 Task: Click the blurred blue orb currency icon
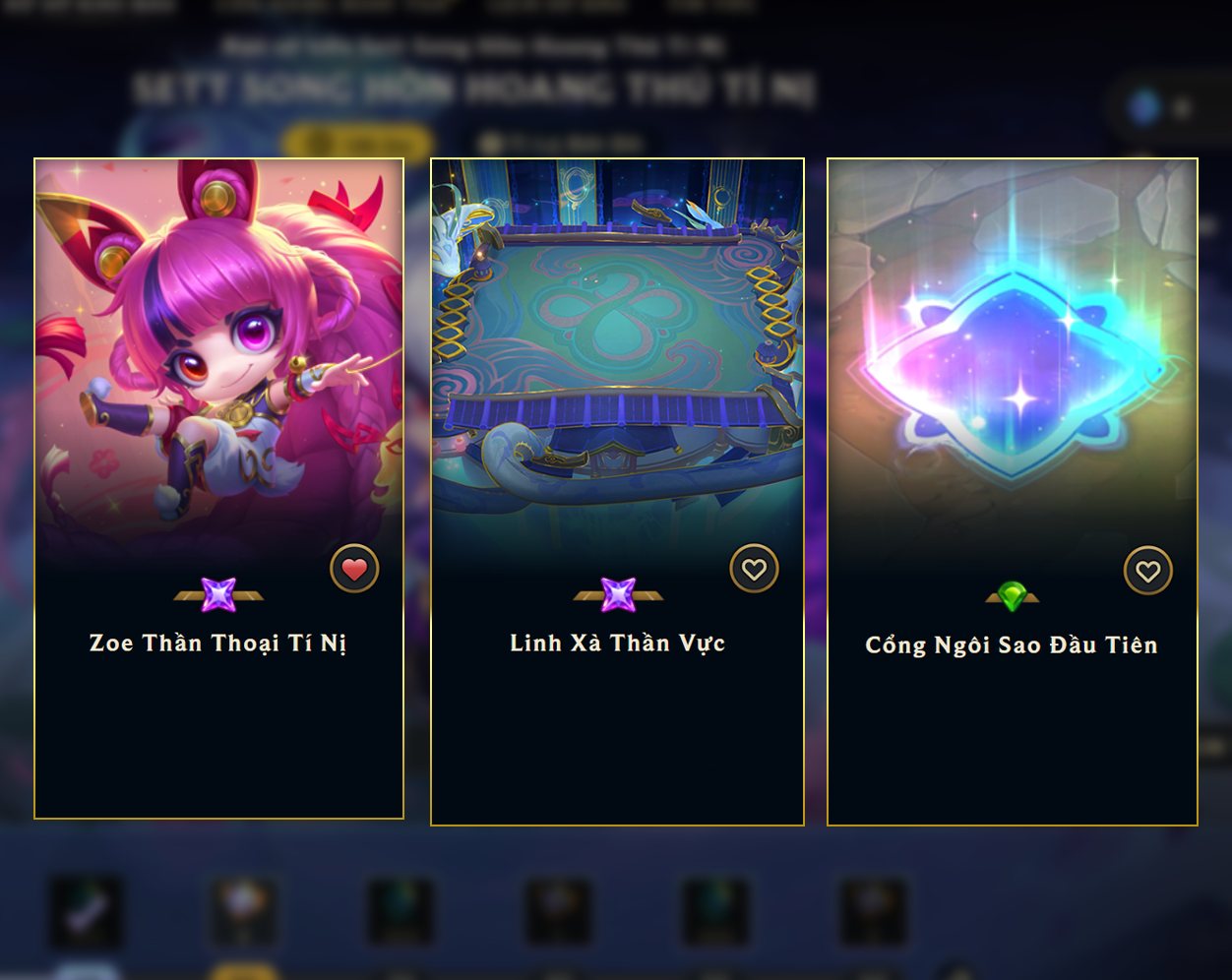click(1145, 107)
